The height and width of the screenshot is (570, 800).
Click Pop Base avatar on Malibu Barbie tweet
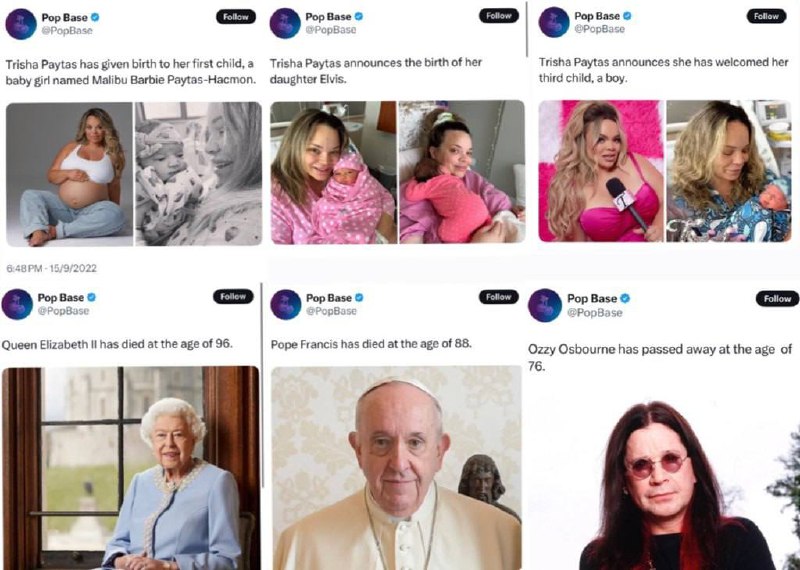(22, 23)
